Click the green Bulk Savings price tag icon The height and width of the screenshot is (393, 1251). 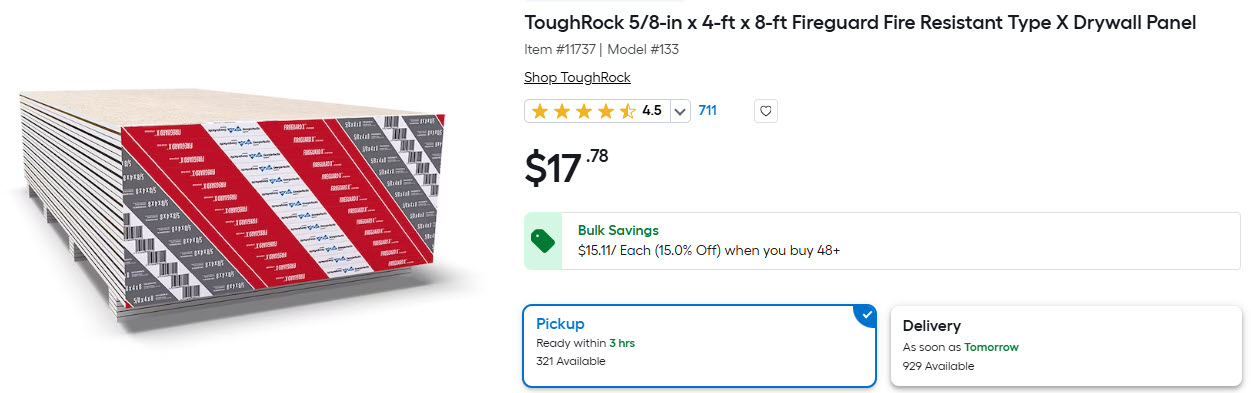(x=543, y=240)
